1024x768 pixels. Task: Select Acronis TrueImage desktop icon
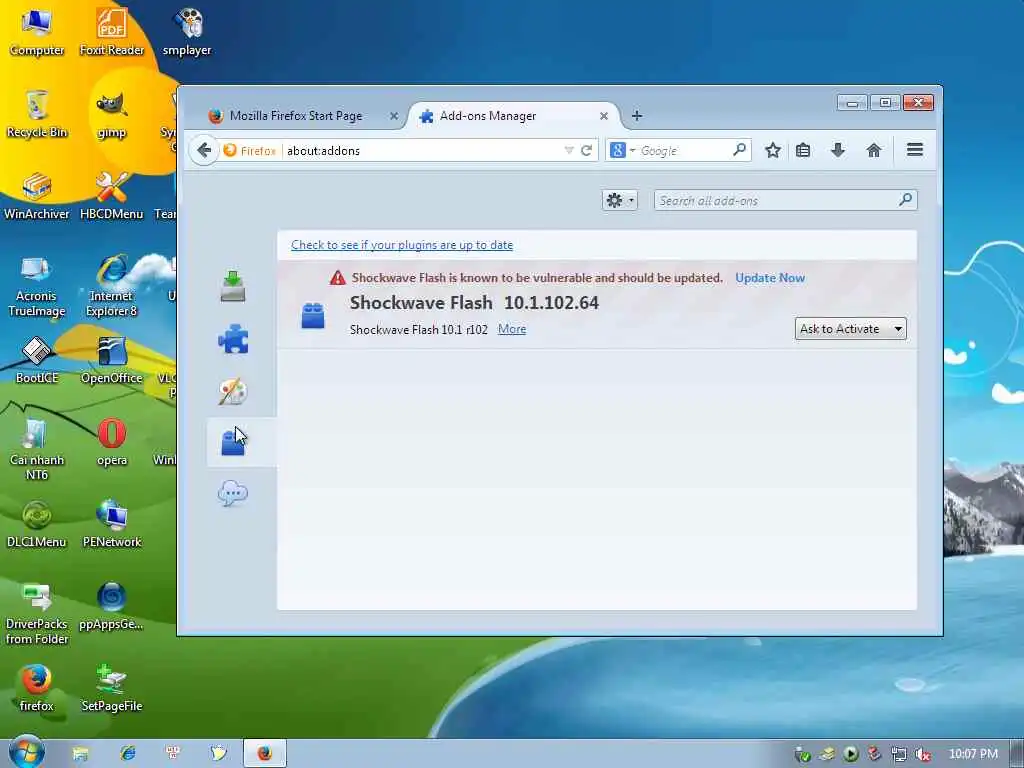point(37,286)
